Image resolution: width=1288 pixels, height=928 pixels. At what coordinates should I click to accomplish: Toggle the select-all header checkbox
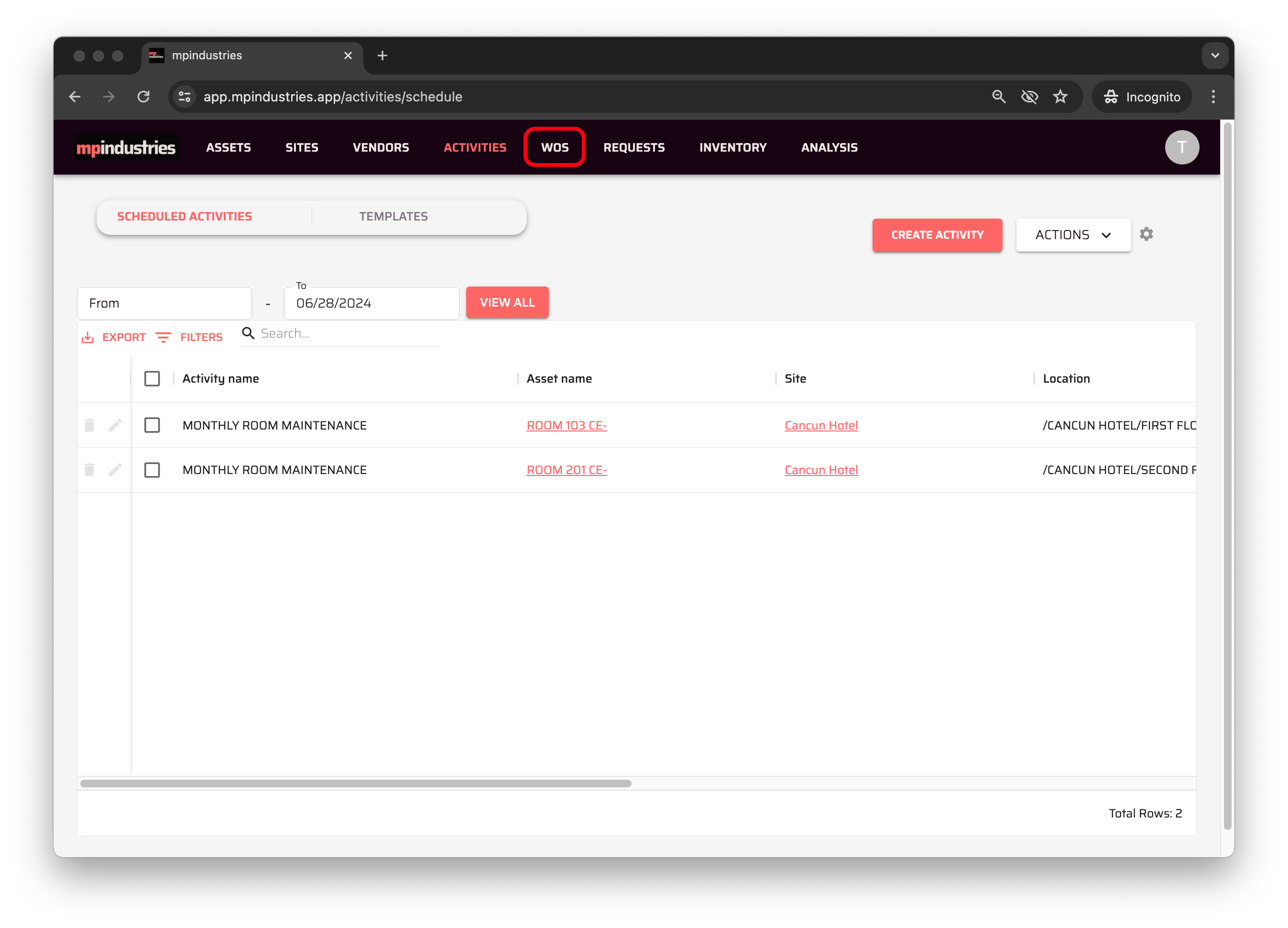click(x=152, y=378)
